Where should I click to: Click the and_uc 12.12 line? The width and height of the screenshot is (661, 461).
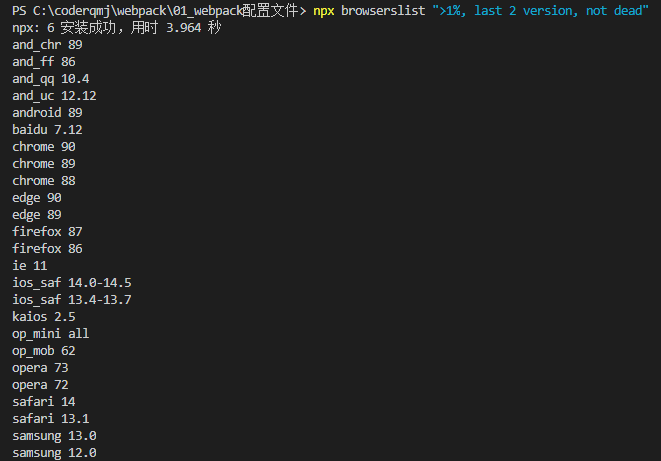click(54, 96)
